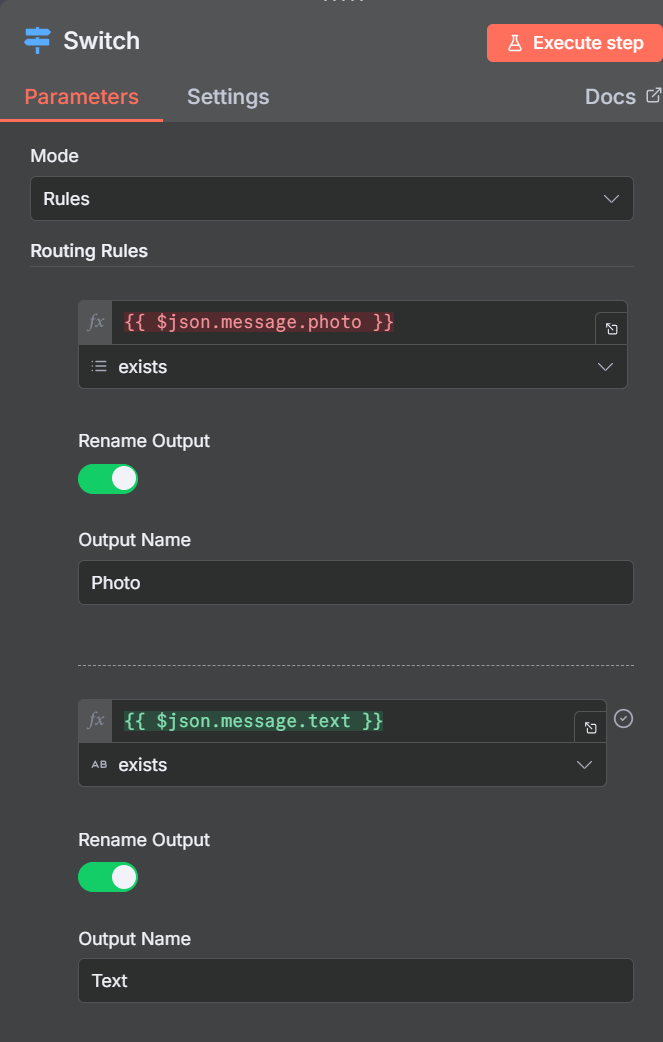Click the flask icon on Execute step
Viewport: 663px width, 1042px height.
[515, 43]
